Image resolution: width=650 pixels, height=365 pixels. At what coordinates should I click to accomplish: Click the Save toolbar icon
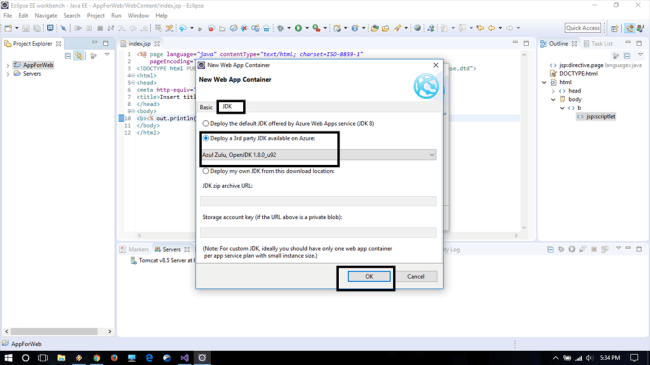tap(26, 28)
